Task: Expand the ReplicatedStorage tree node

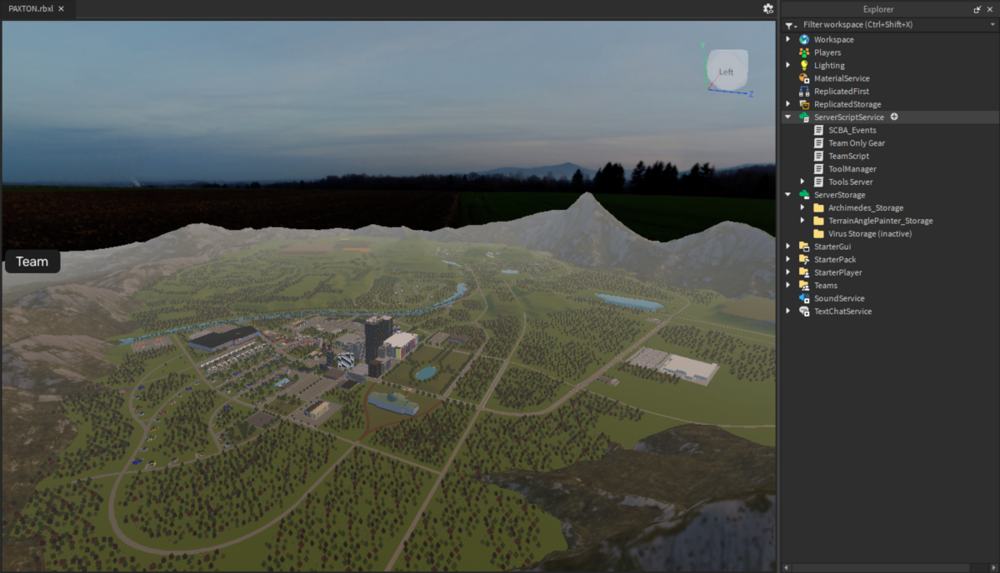Action: 788,104
